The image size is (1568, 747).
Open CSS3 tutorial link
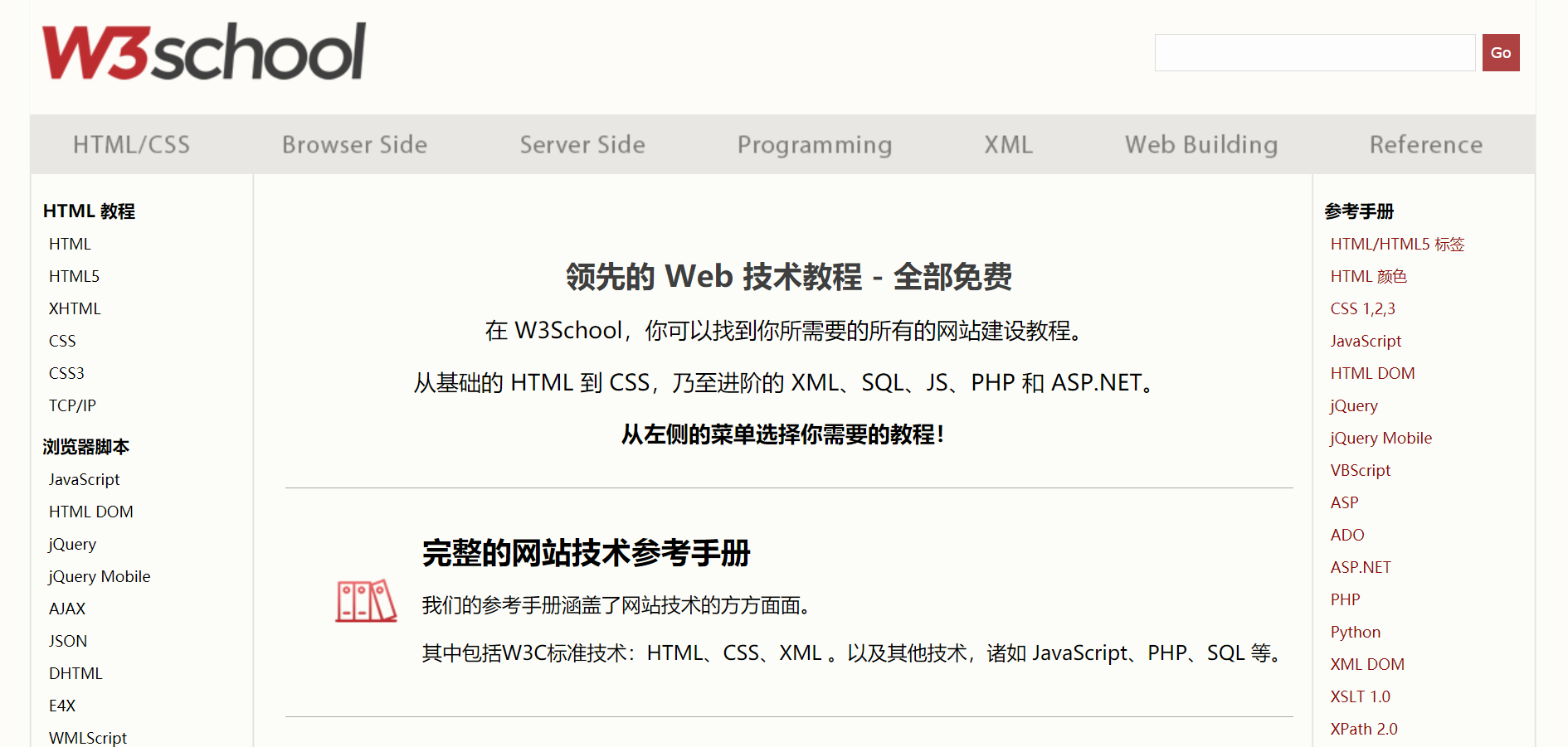click(x=66, y=373)
